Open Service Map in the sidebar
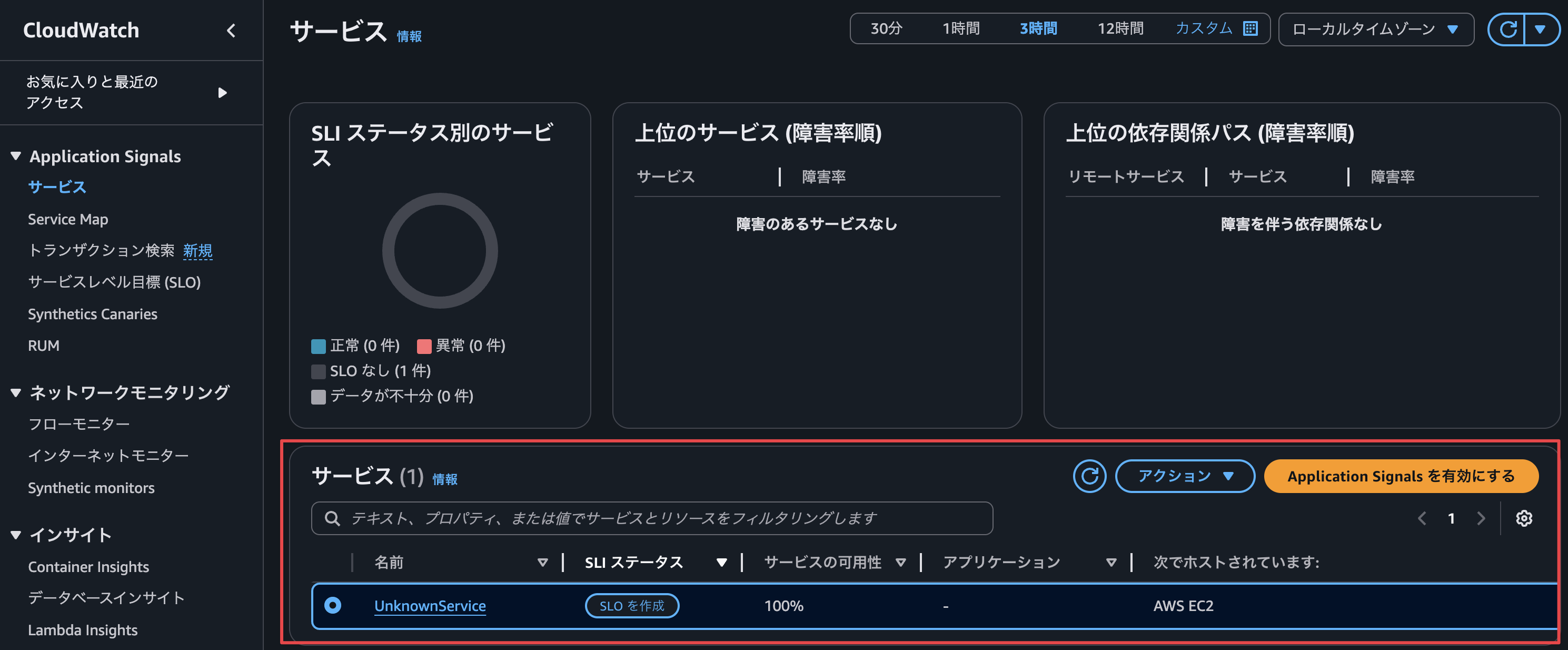 67,219
